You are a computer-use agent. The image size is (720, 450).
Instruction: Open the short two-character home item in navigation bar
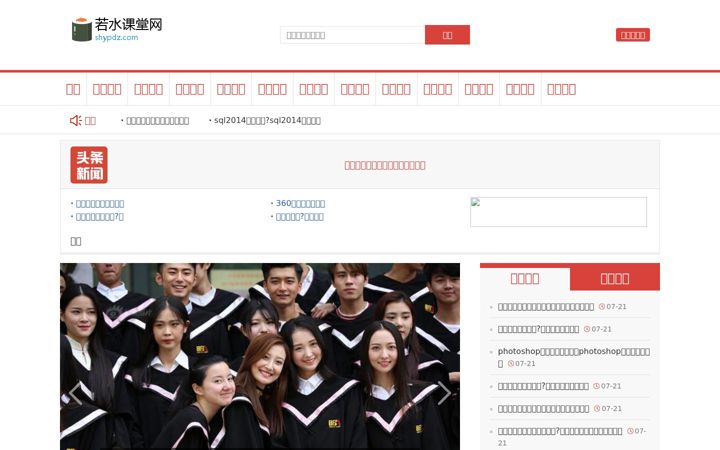point(73,89)
